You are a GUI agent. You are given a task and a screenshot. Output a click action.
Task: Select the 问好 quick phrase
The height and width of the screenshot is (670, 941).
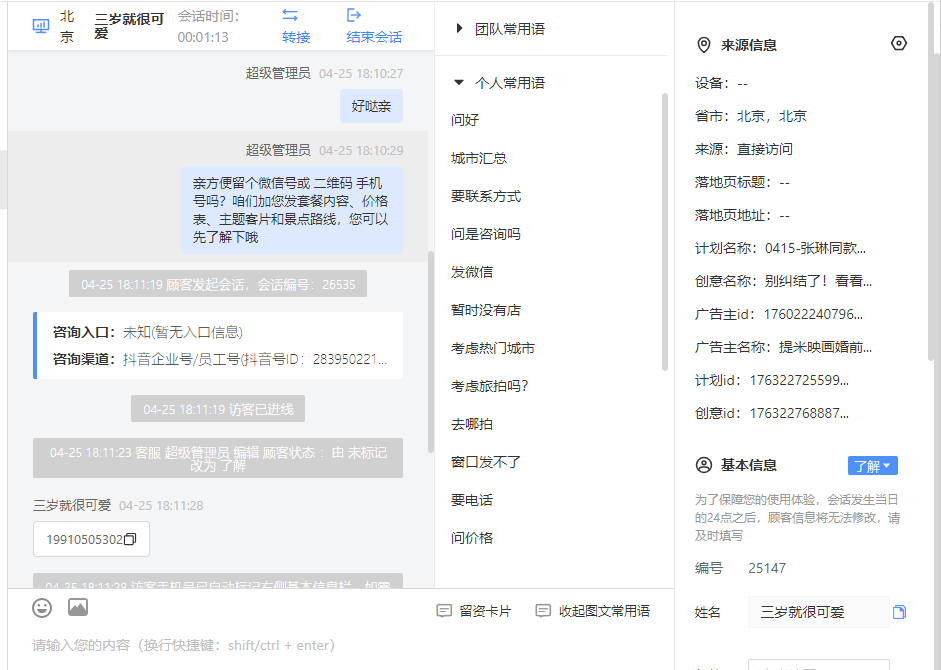465,120
